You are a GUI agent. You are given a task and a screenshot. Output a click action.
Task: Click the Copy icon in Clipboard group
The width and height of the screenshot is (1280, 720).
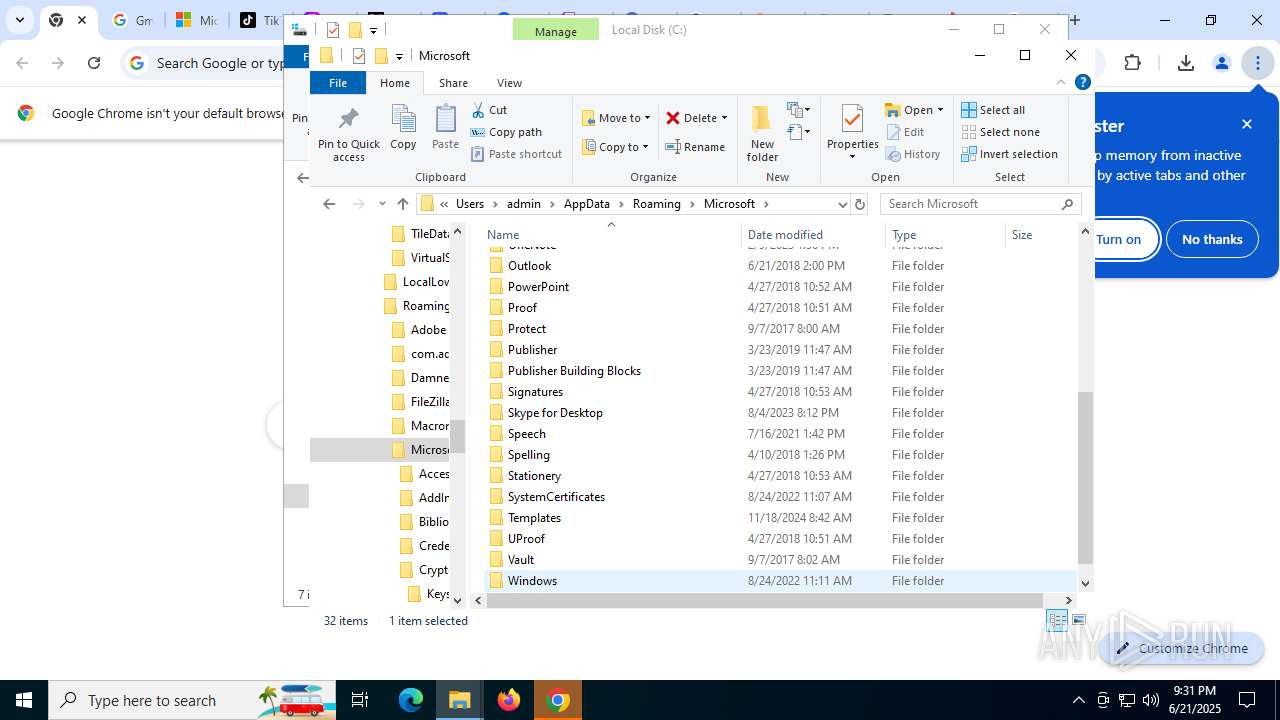click(x=403, y=127)
